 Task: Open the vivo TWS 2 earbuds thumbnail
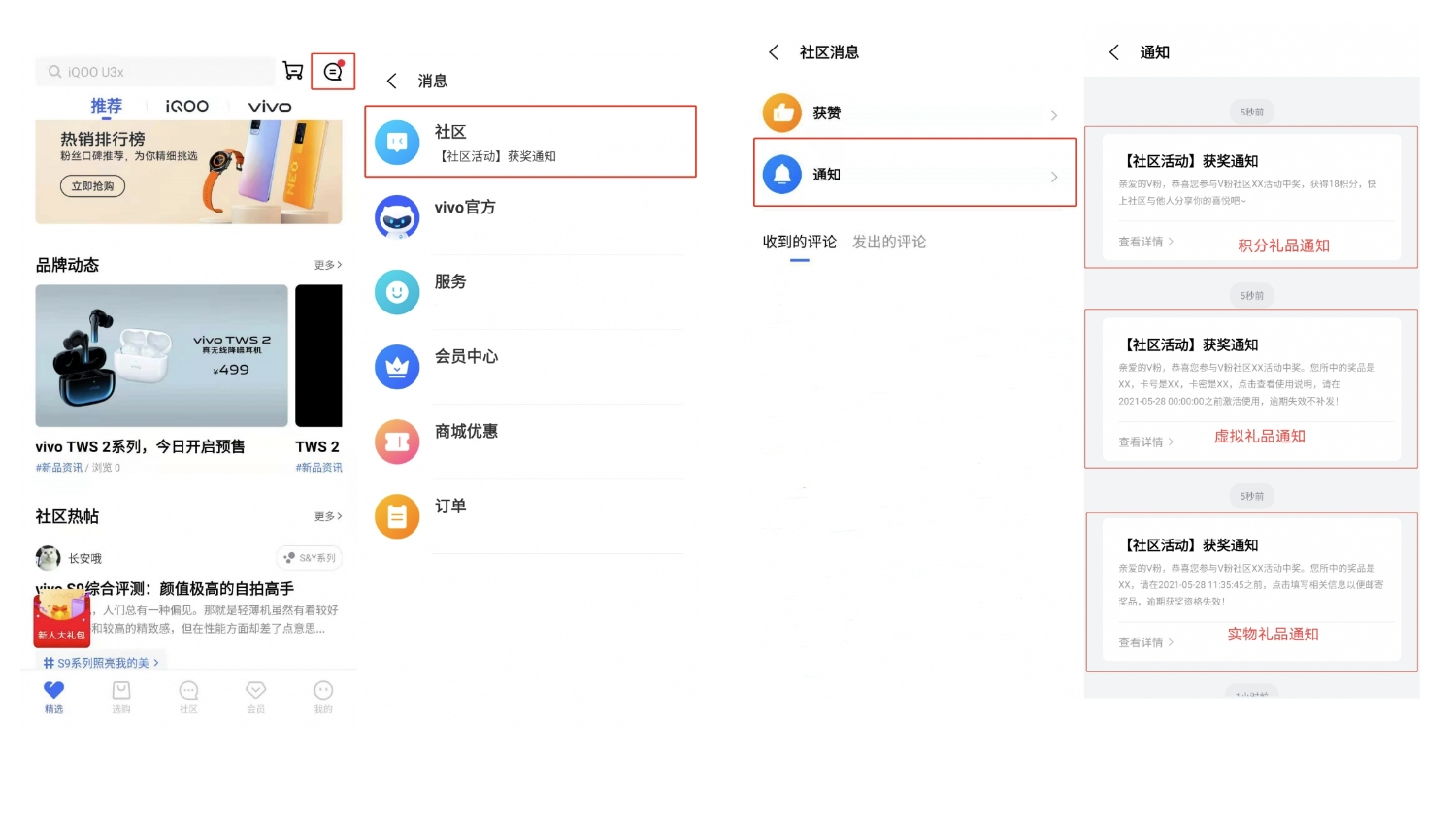[x=161, y=355]
